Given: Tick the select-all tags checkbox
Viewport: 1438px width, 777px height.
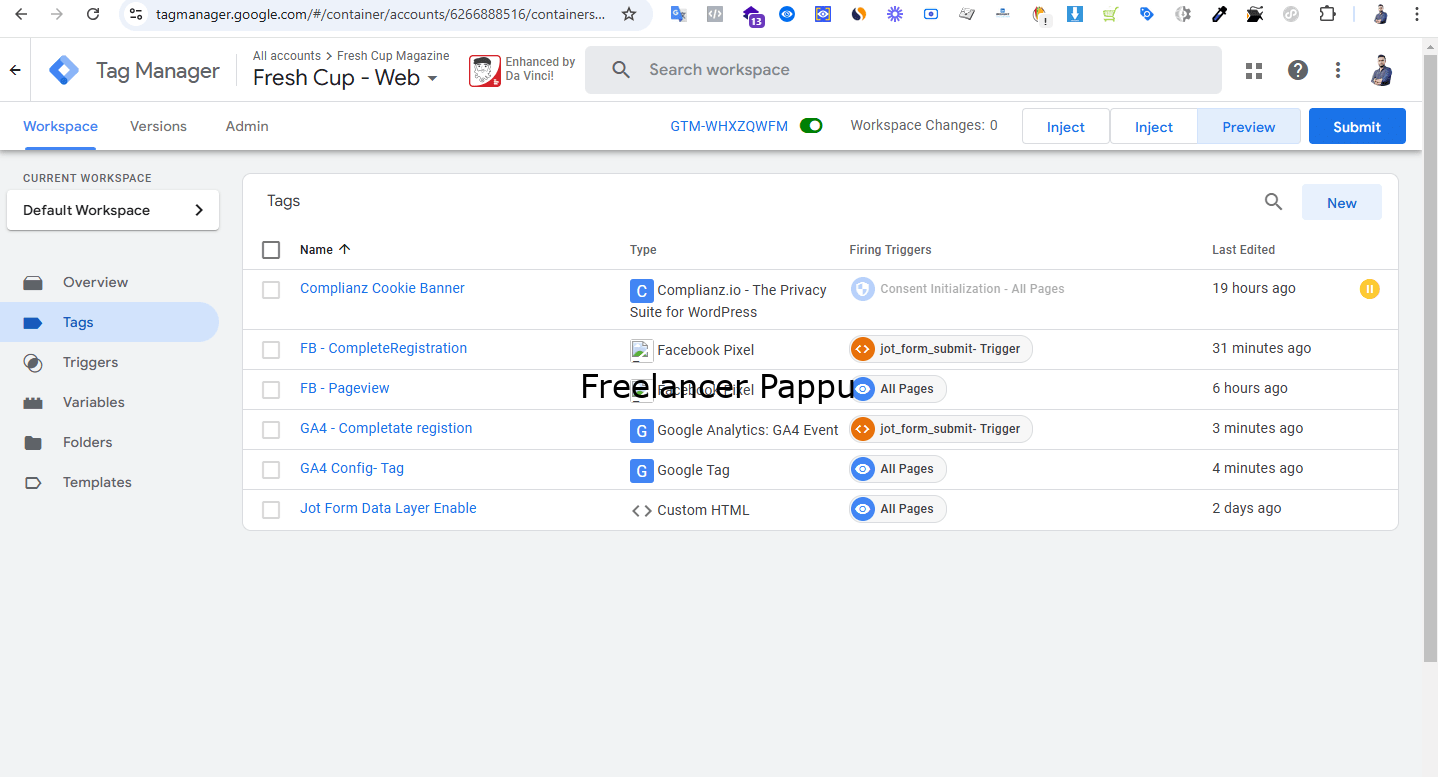Looking at the screenshot, I should [x=271, y=250].
